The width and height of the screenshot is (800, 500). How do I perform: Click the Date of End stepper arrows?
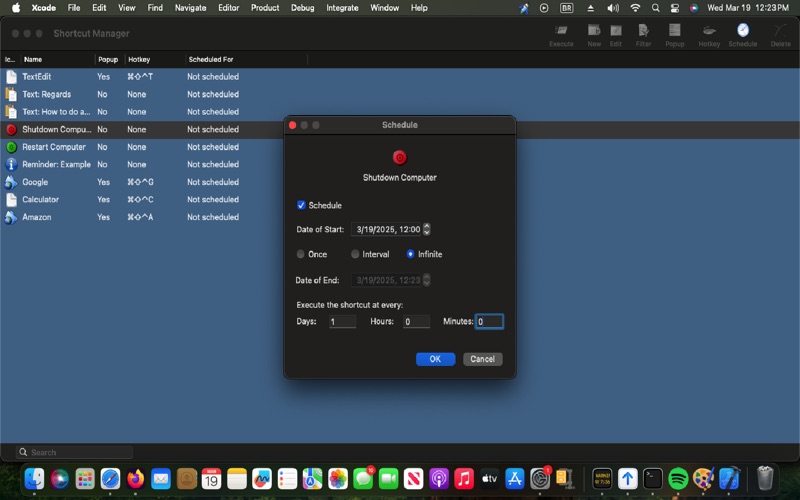(427, 280)
